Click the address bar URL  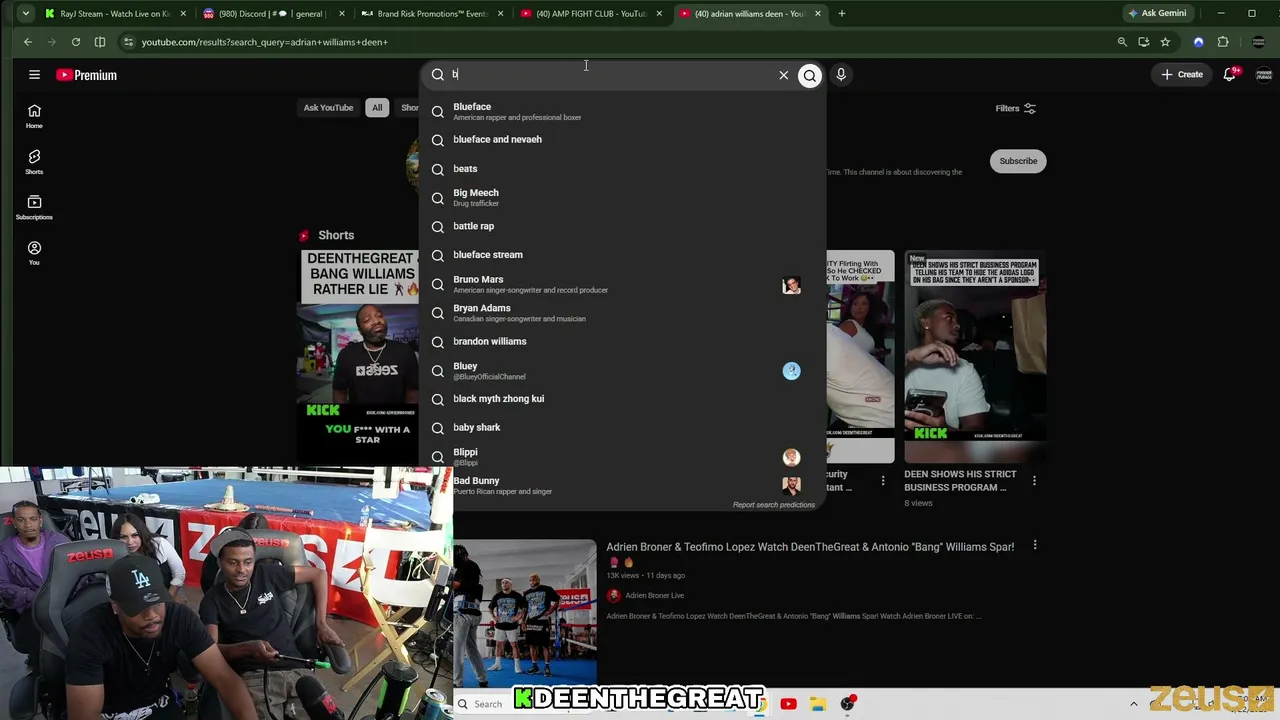click(x=265, y=42)
